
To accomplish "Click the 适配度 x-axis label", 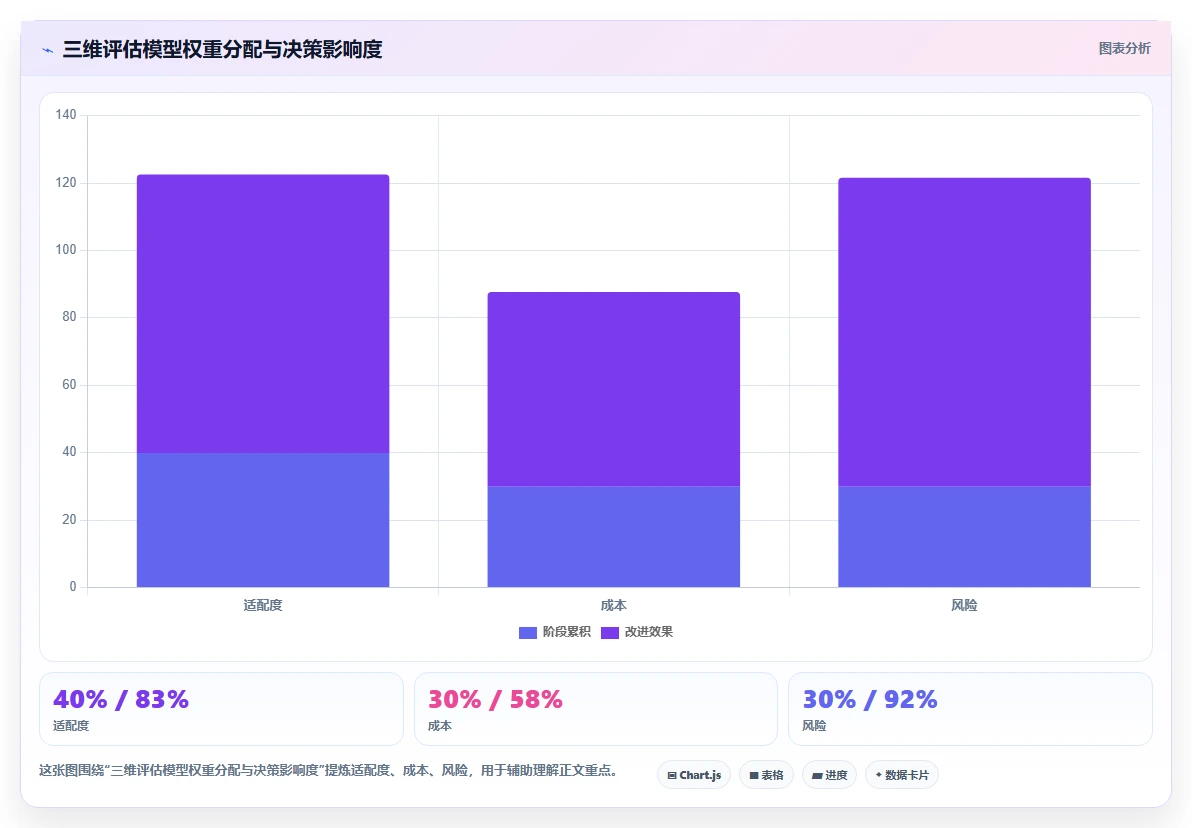I will [263, 605].
